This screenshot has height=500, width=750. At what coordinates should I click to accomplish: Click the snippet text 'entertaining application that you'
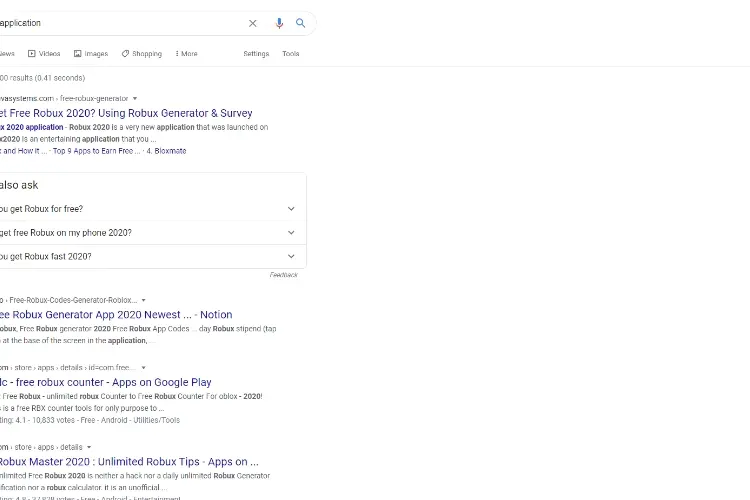pyautogui.click(x=94, y=139)
